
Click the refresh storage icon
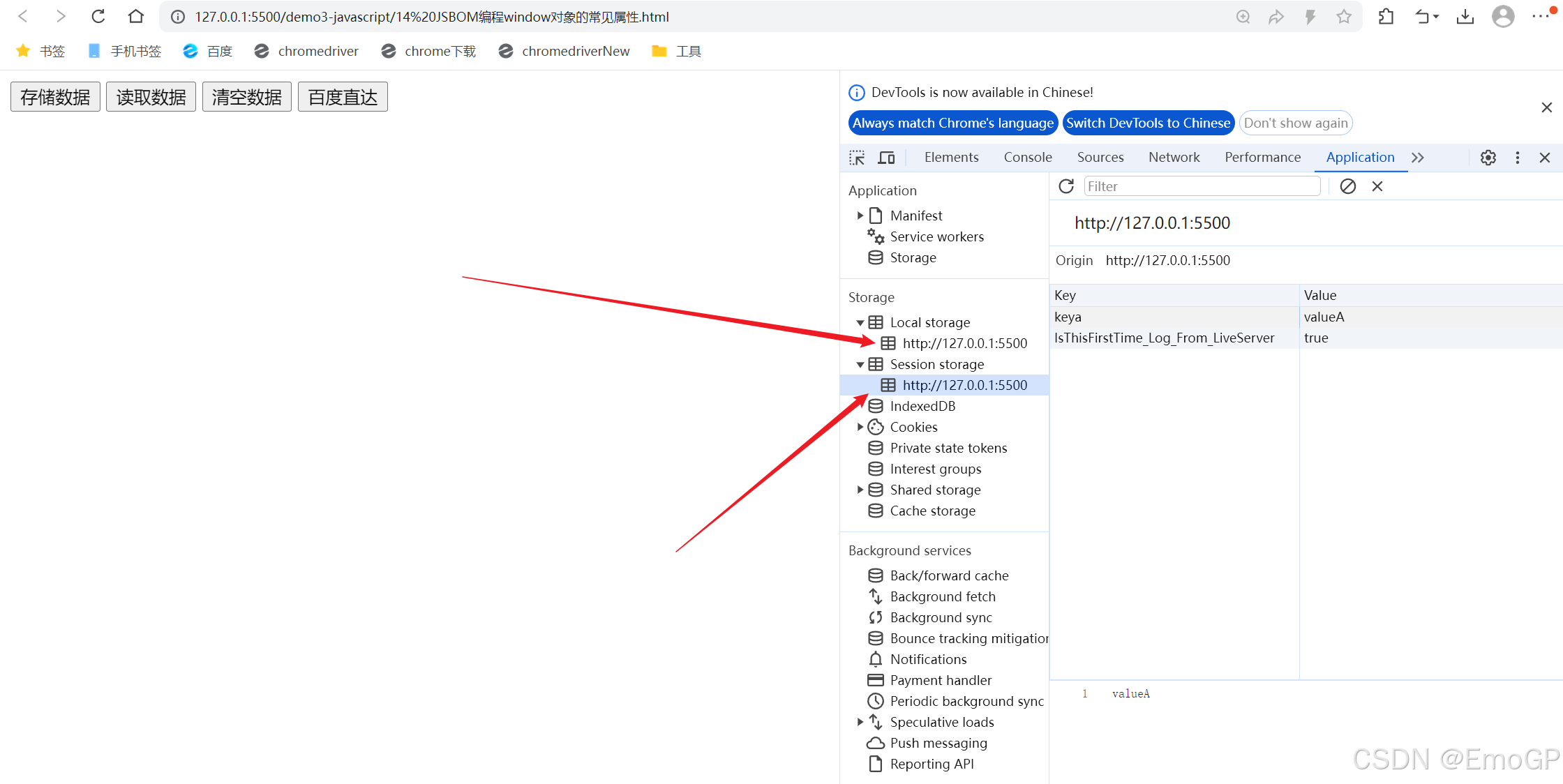click(1066, 186)
